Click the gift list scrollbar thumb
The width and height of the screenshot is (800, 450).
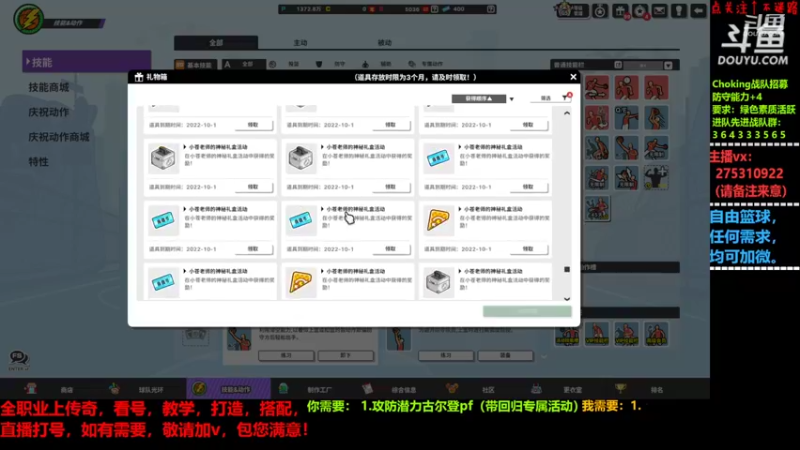[x=567, y=269]
